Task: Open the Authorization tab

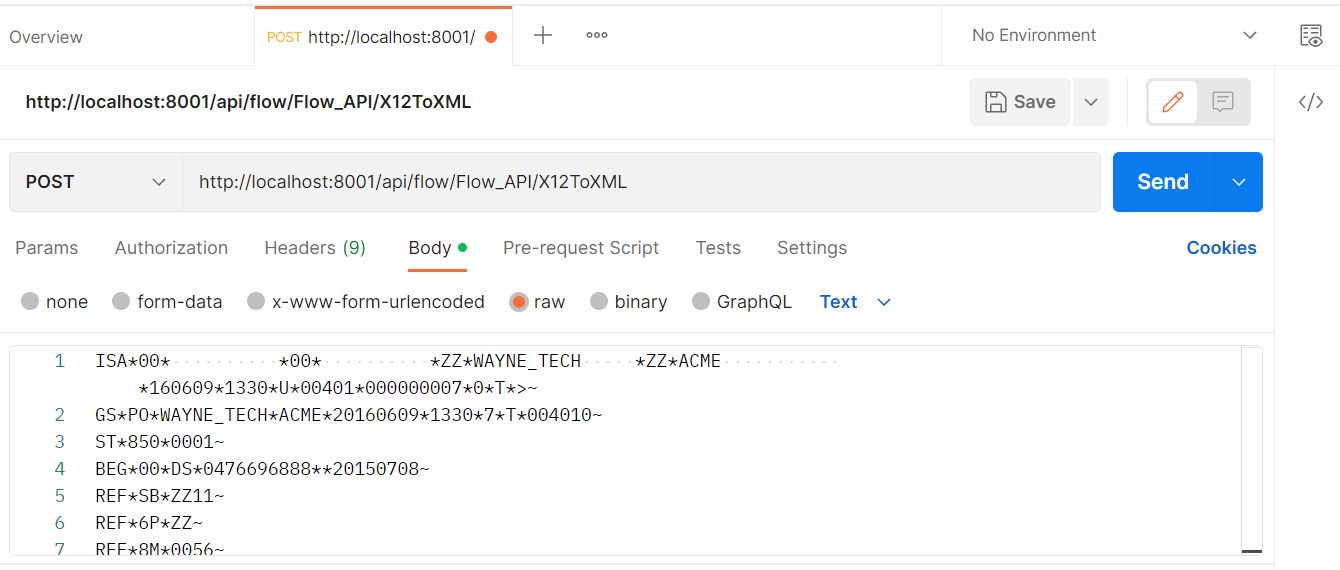Action: click(x=171, y=248)
